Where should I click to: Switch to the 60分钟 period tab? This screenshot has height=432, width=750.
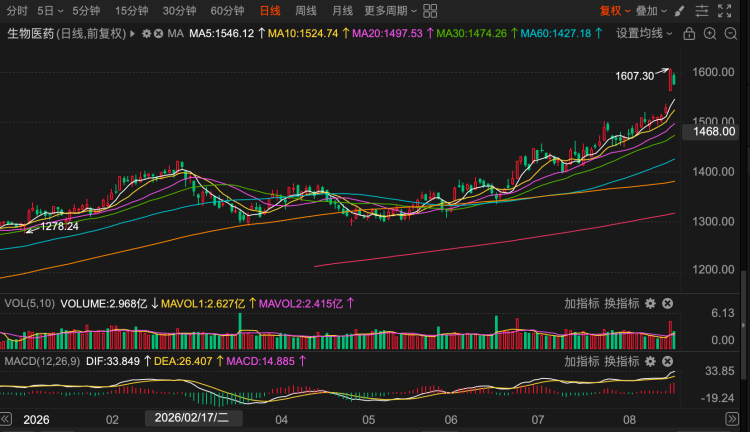tap(227, 11)
